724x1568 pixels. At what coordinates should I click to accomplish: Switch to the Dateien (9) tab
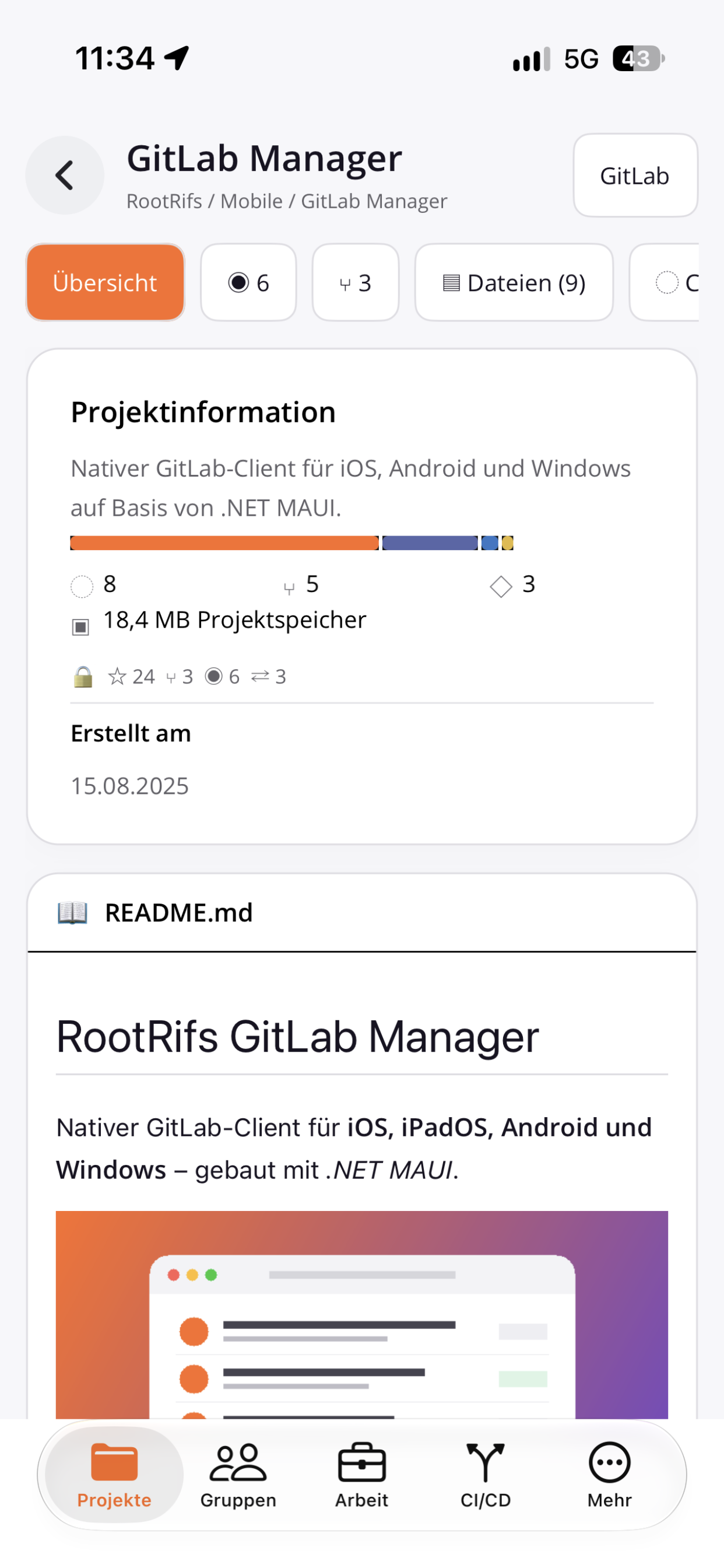(x=514, y=282)
